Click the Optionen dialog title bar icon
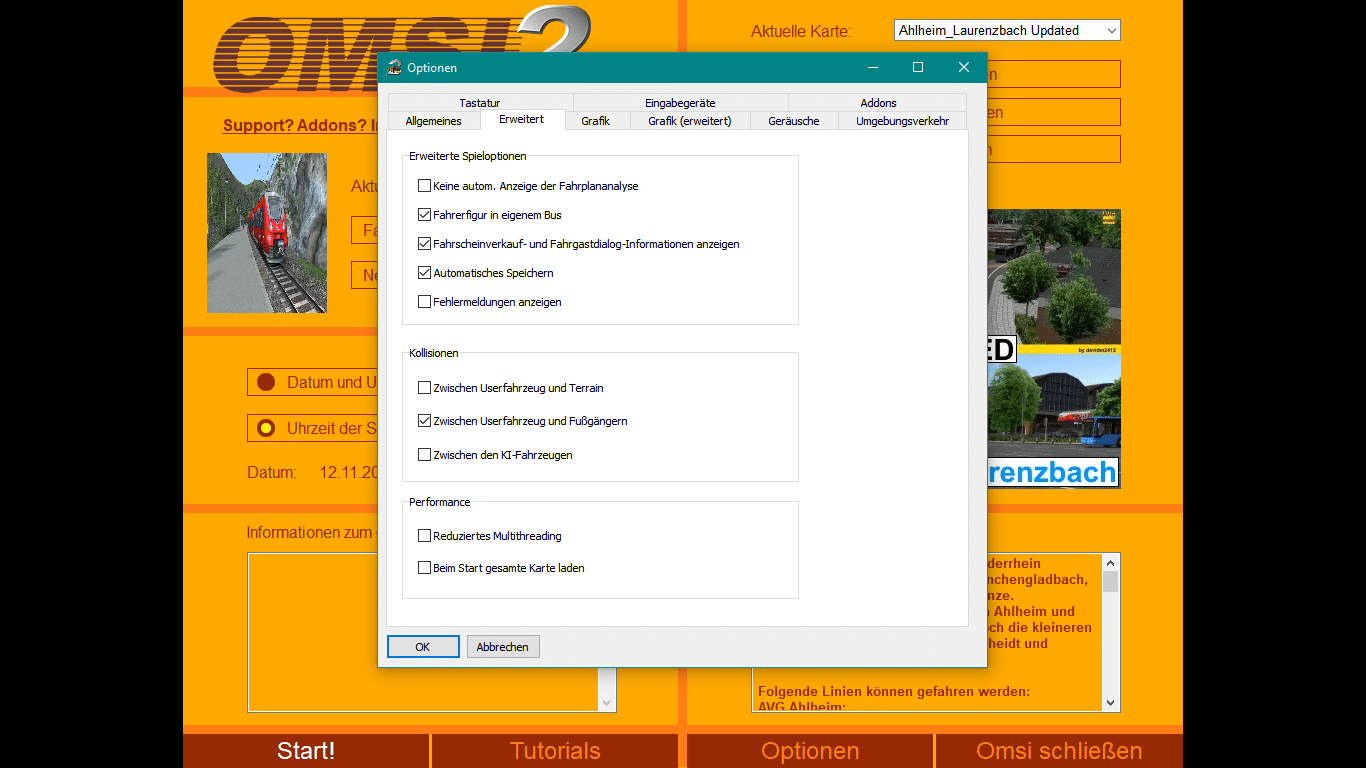 [x=395, y=68]
